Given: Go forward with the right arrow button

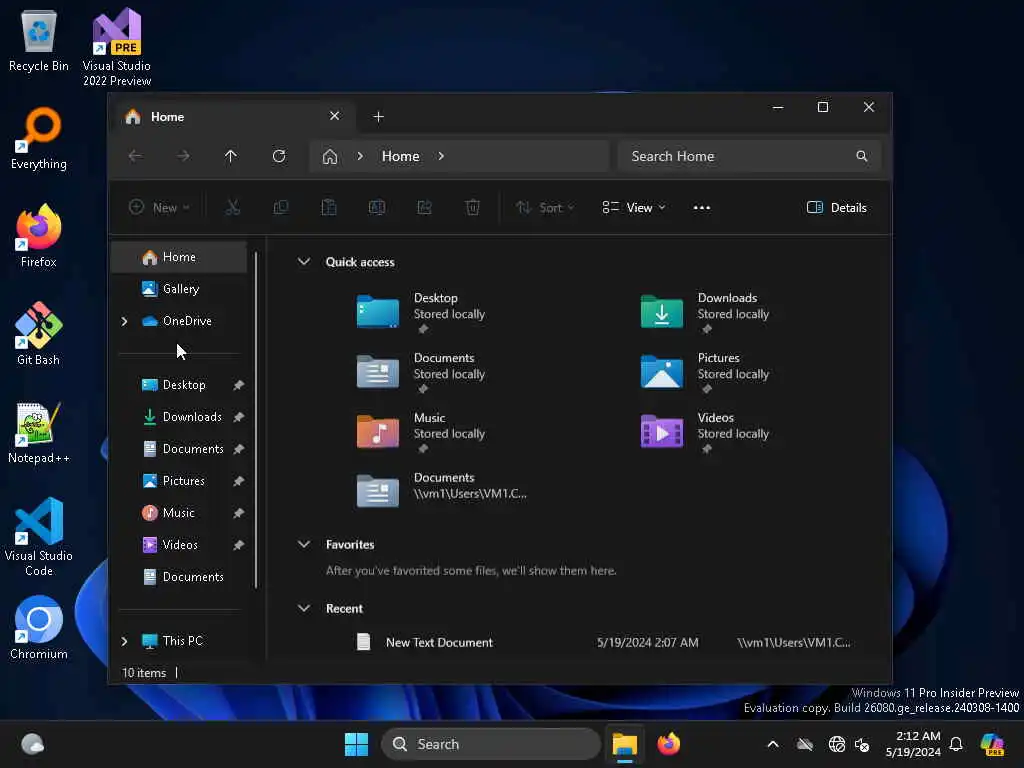Looking at the screenshot, I should [184, 156].
